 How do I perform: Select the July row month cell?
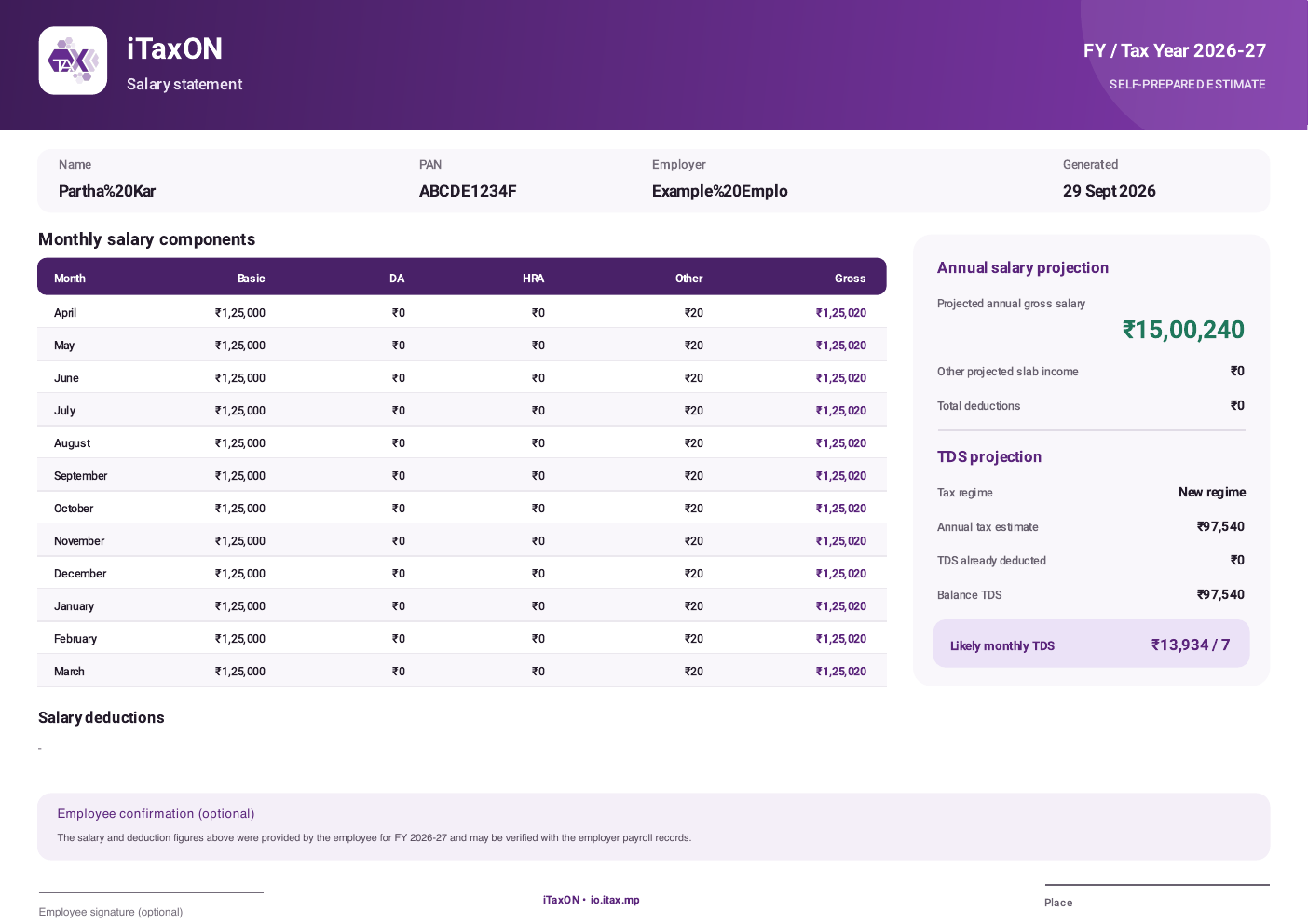point(64,411)
